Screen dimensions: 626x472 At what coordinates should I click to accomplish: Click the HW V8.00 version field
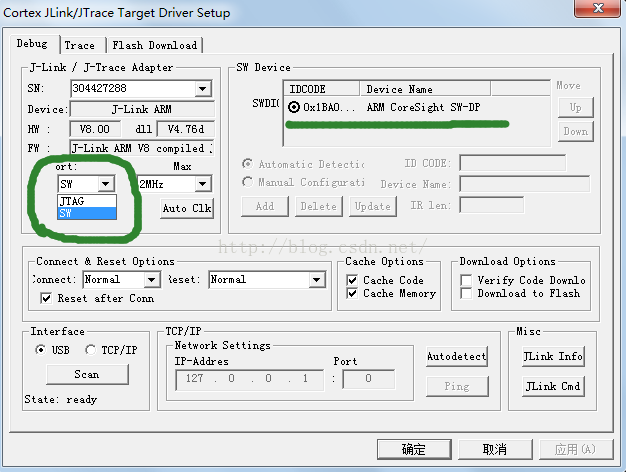[x=95, y=129]
